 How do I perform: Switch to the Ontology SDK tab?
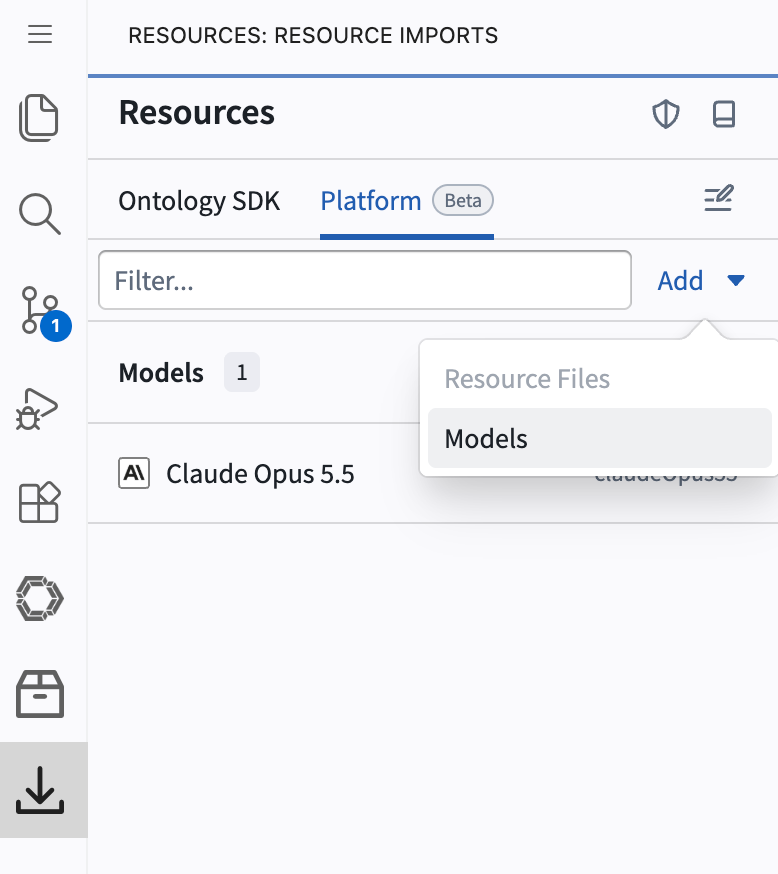(x=199, y=201)
